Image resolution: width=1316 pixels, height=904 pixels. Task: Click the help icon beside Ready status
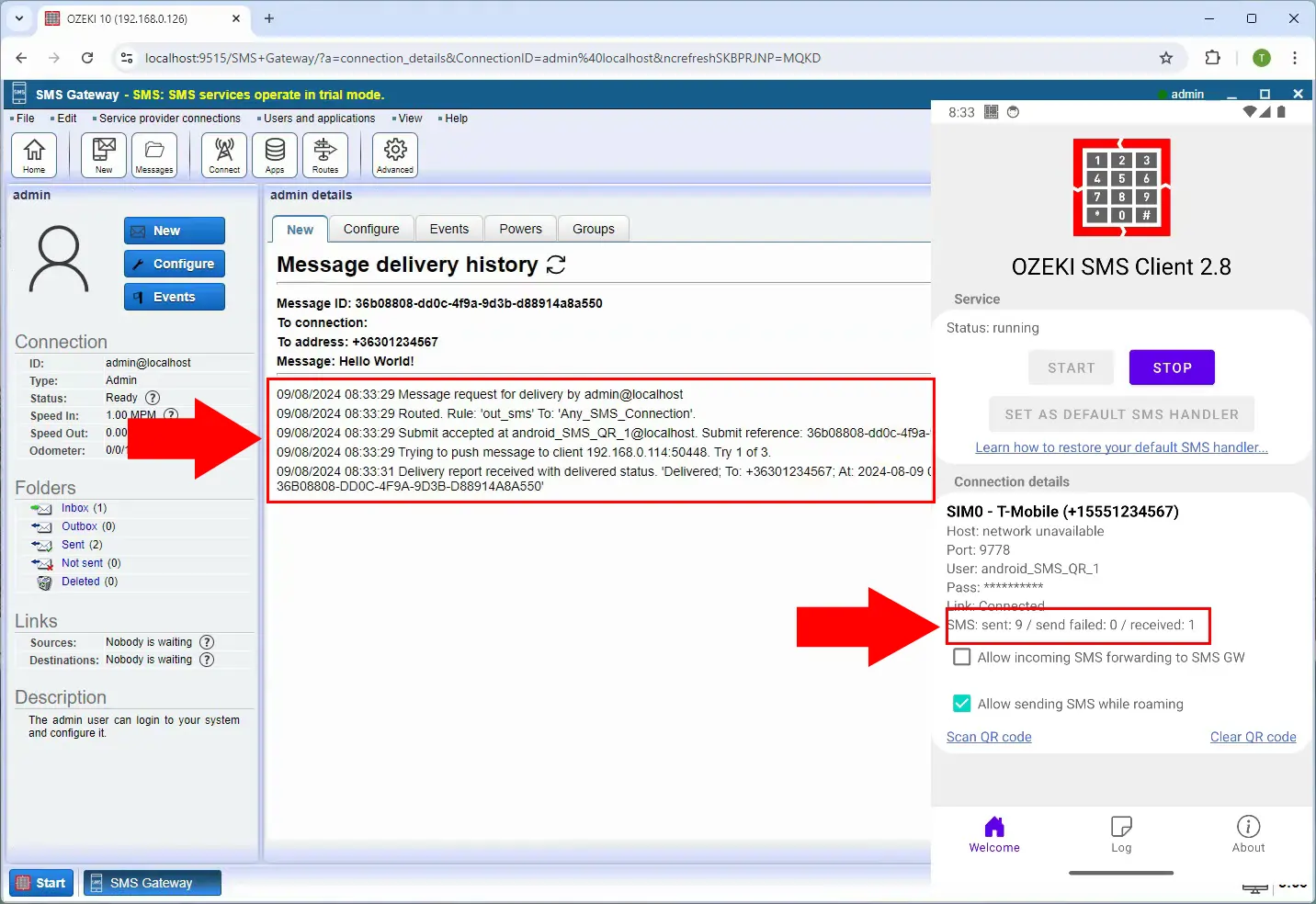[x=153, y=398]
